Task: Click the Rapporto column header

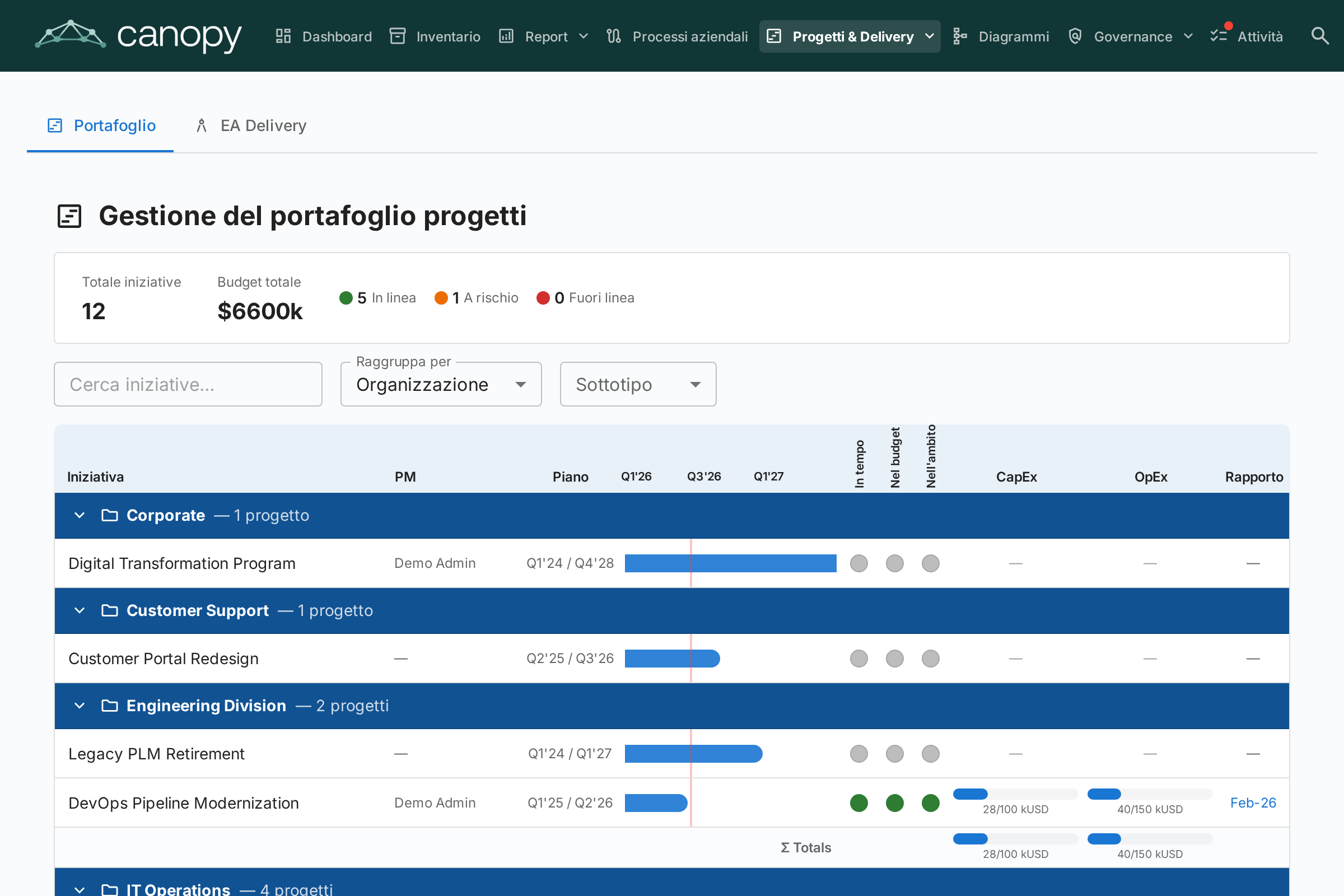Action: (1254, 477)
